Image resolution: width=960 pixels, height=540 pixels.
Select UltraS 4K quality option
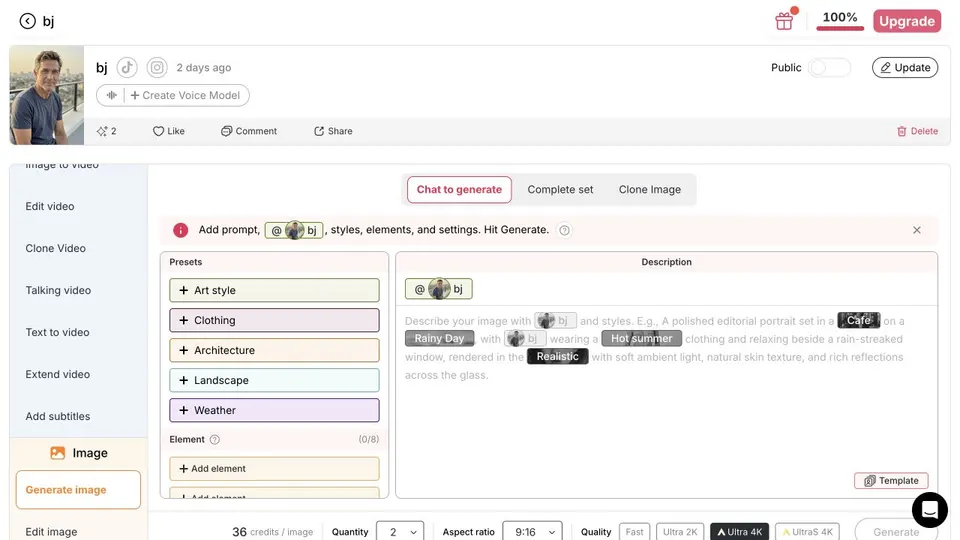pyautogui.click(x=808, y=532)
